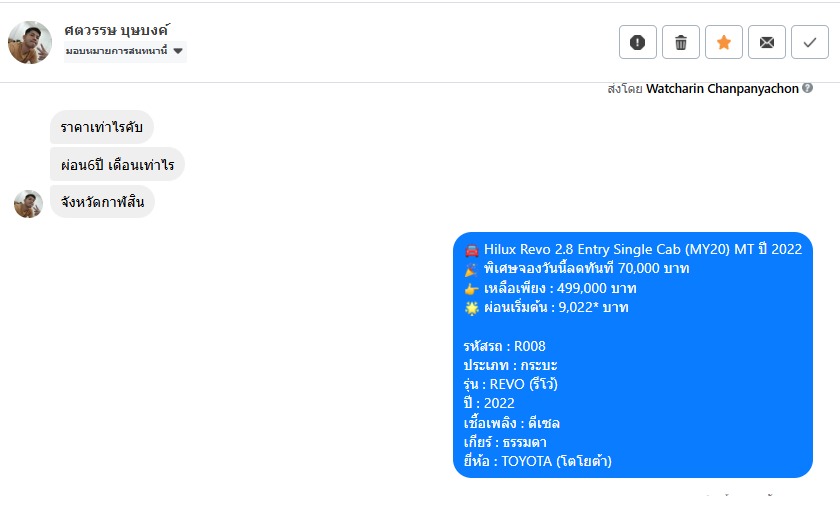Click gear line ธรรมดา

click(505, 442)
